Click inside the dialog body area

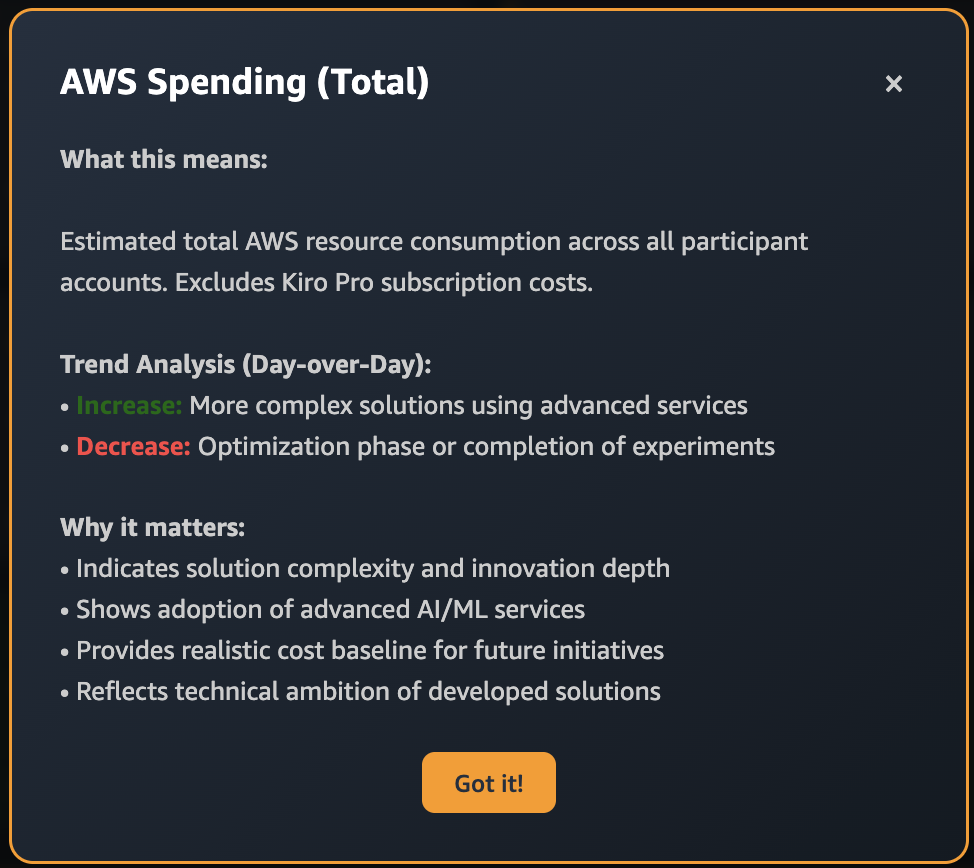tap(487, 470)
